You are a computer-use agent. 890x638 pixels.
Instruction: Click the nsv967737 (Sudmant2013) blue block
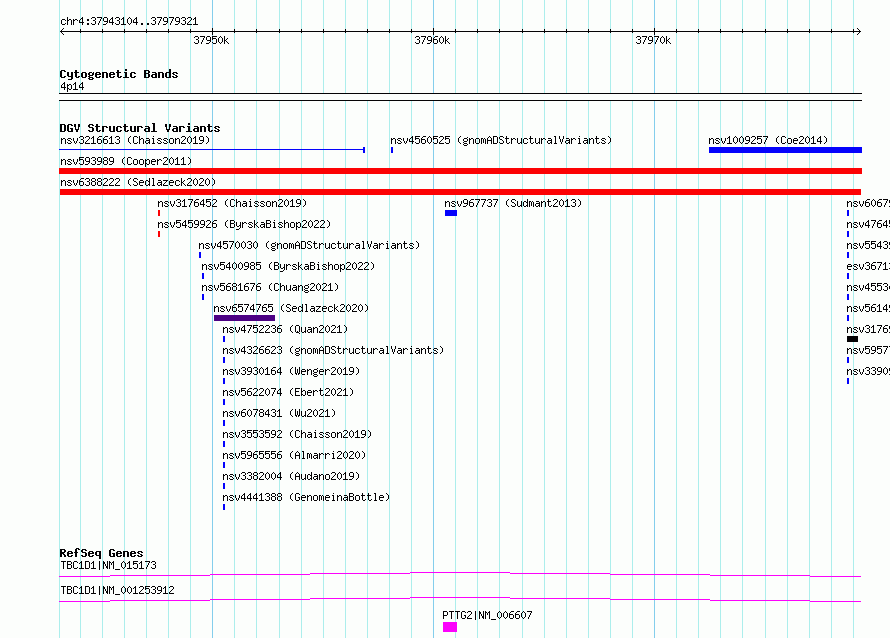(451, 213)
